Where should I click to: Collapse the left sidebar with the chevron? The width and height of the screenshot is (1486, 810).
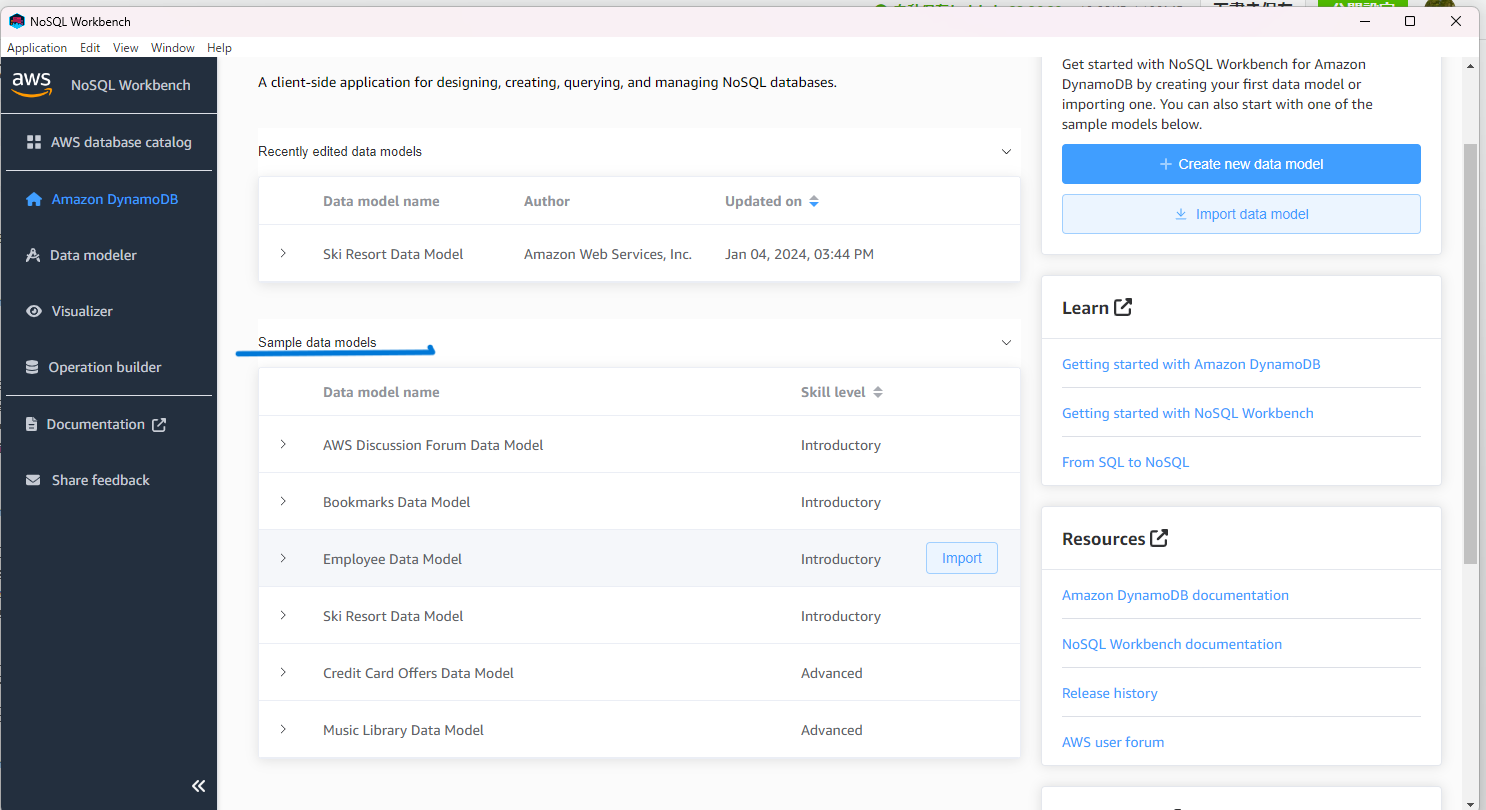tap(198, 786)
